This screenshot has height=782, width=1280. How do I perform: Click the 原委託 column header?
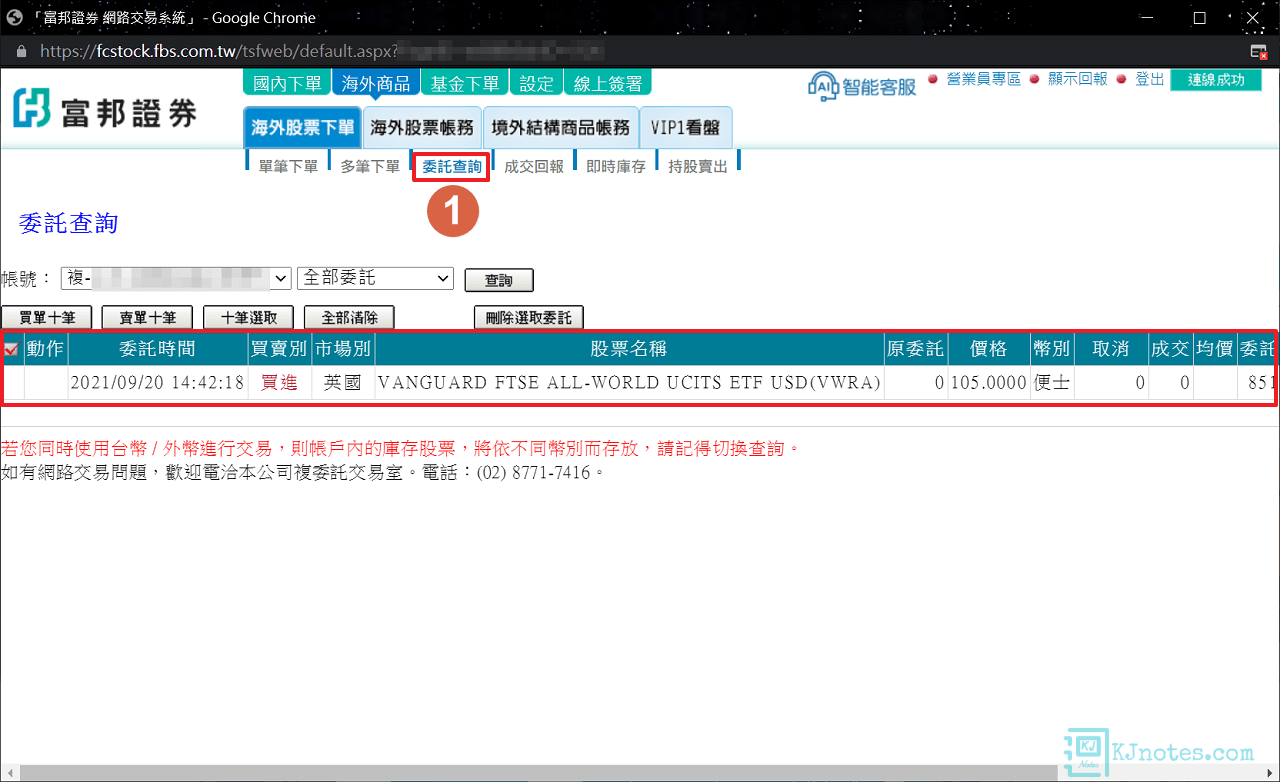915,349
